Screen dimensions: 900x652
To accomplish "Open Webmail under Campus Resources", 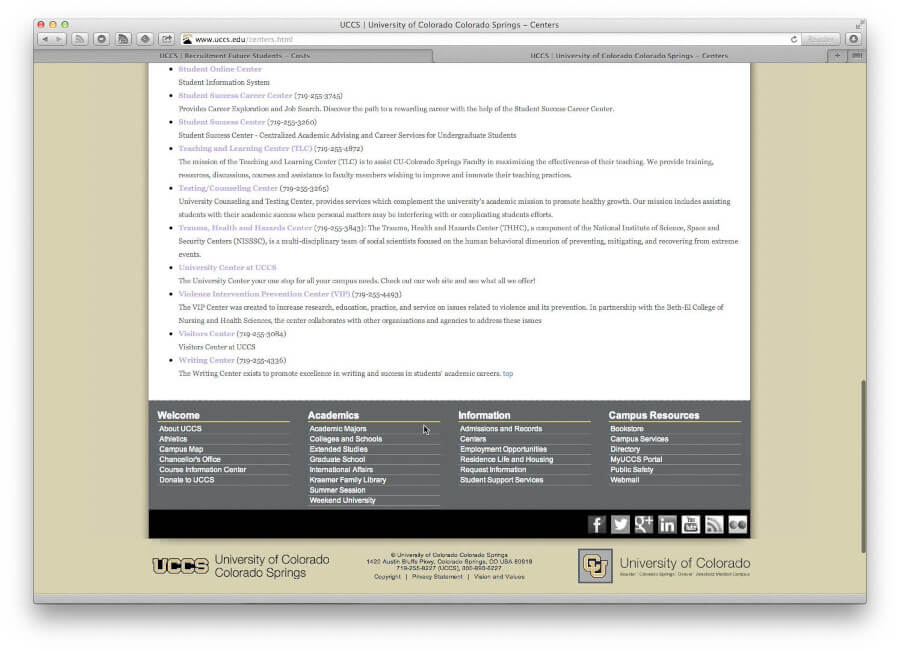I will point(624,480).
